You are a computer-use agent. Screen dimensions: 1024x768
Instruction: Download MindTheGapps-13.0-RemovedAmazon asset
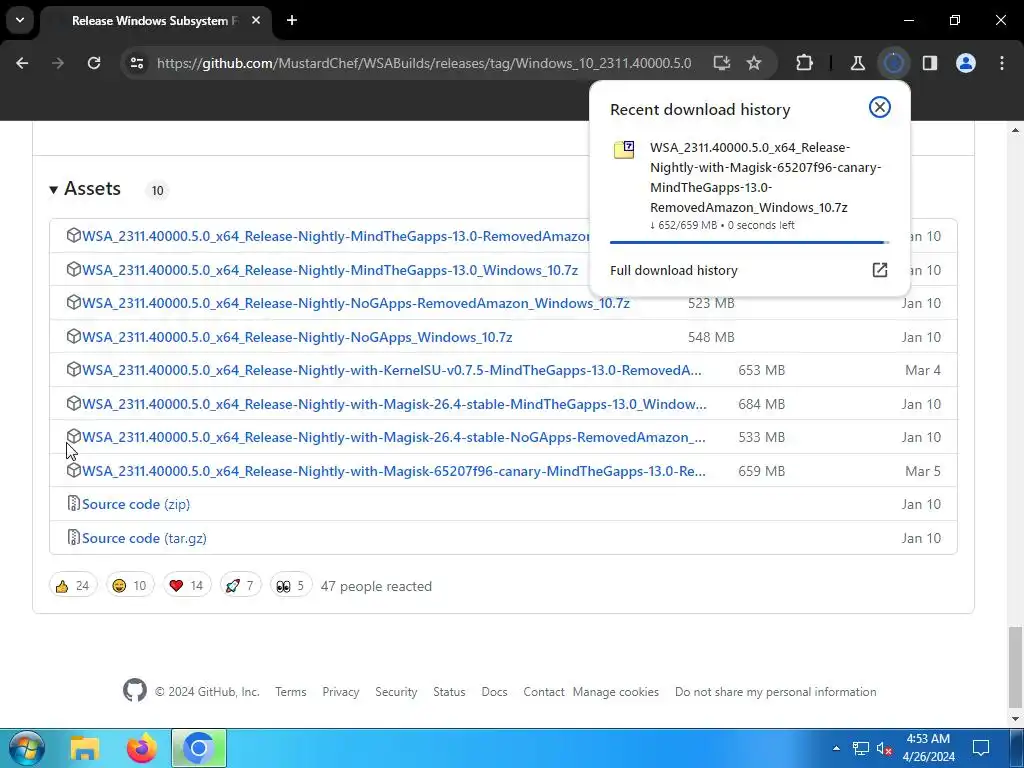point(335,236)
